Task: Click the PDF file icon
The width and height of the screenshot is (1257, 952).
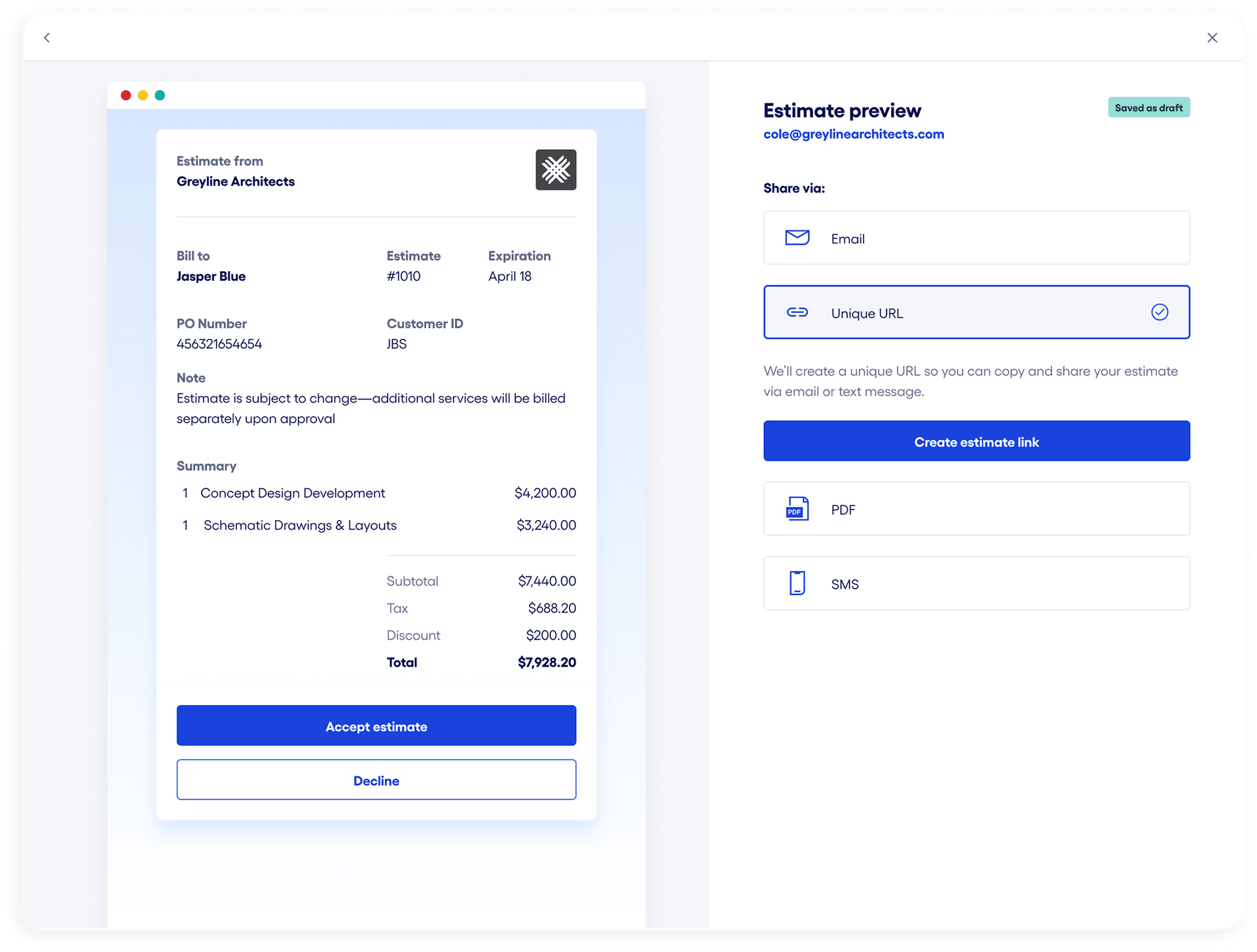Action: (797, 509)
